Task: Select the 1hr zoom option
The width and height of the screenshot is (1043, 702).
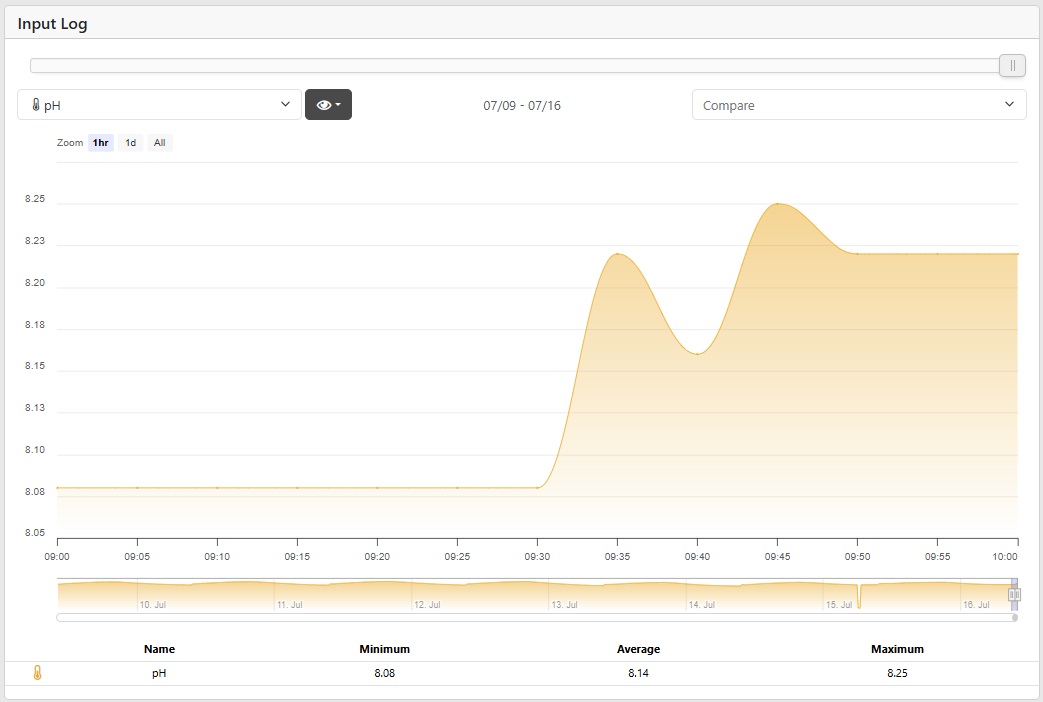Action: click(x=100, y=143)
